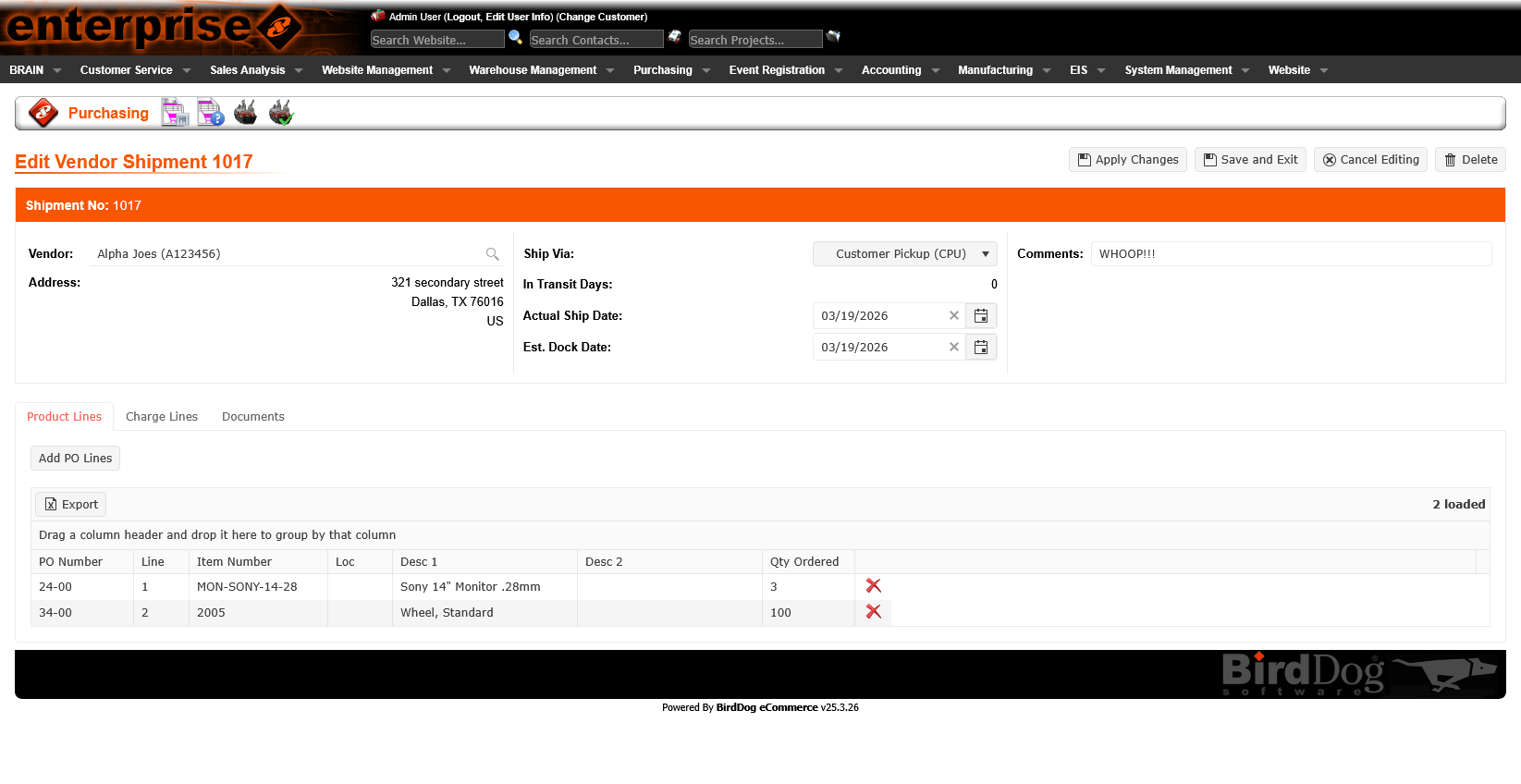
Task: Click the Cancel Editing button
Action: [x=1370, y=160]
